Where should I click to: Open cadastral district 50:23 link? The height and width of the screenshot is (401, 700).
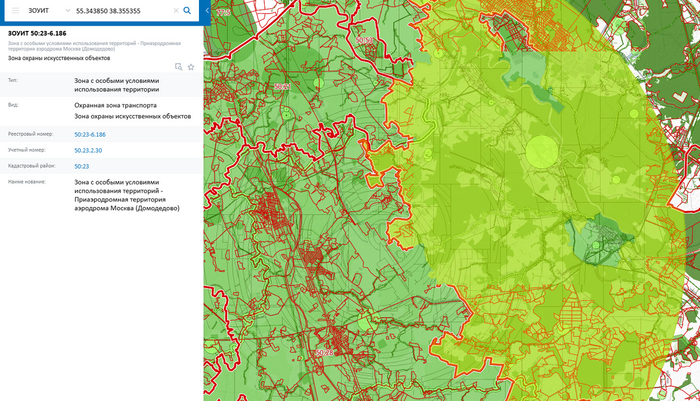tap(82, 166)
